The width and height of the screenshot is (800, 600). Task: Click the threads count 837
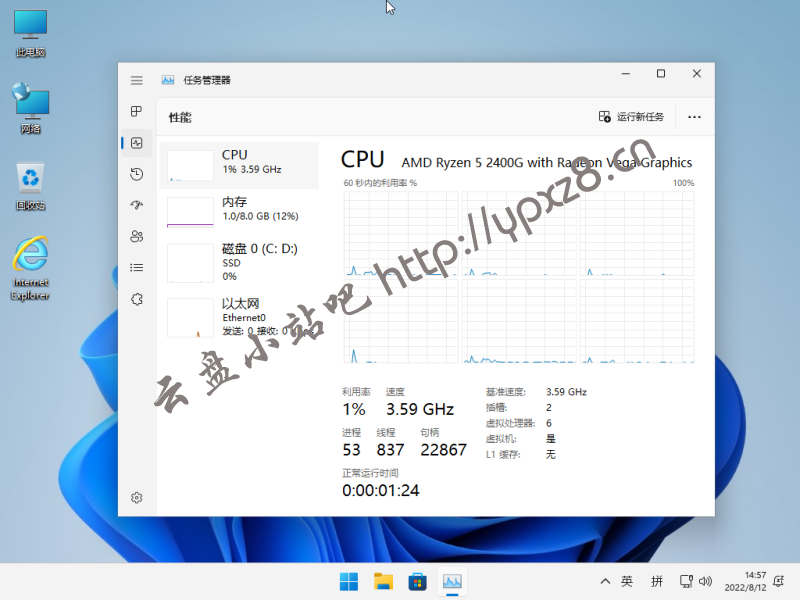tap(390, 449)
